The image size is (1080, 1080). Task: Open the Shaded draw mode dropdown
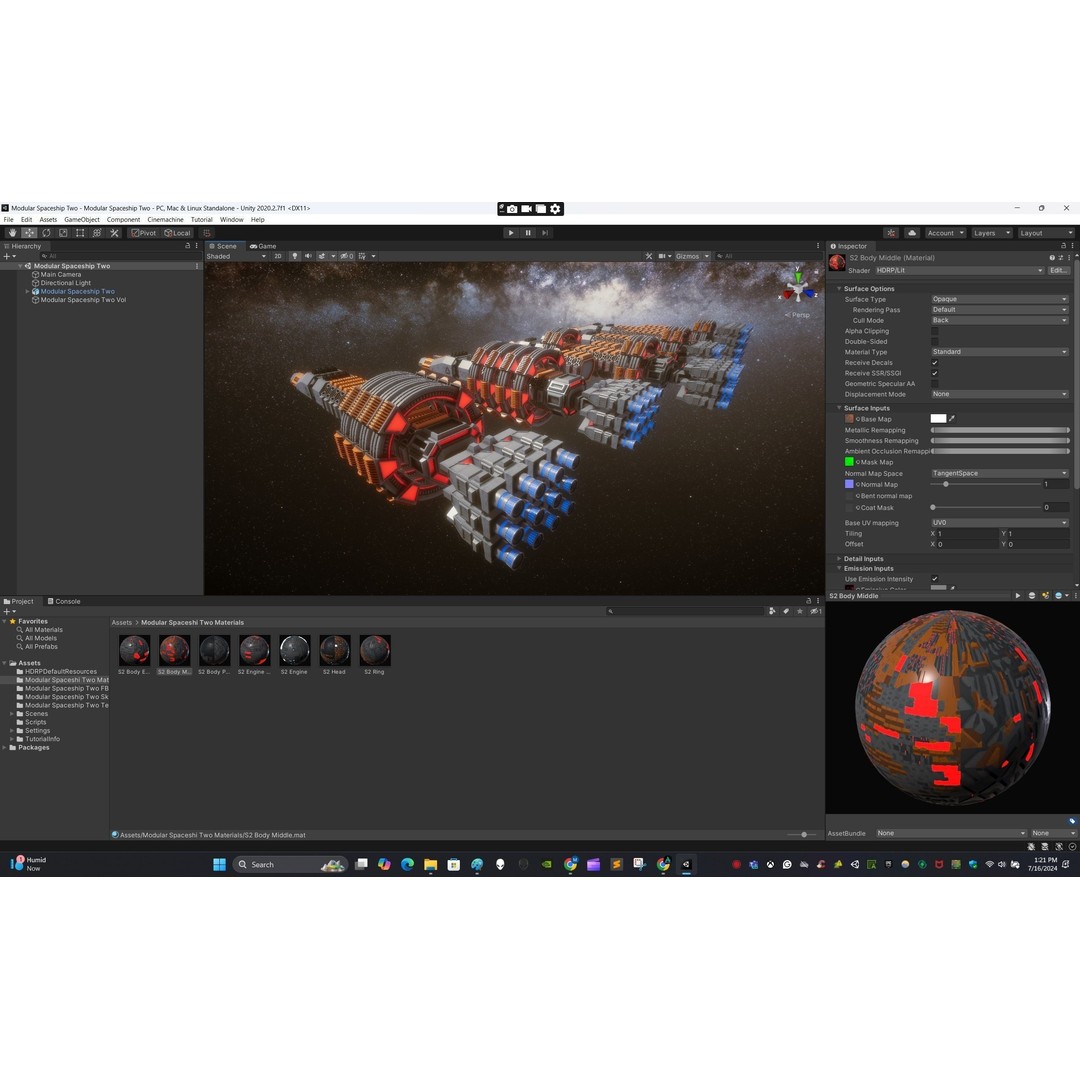pos(236,256)
